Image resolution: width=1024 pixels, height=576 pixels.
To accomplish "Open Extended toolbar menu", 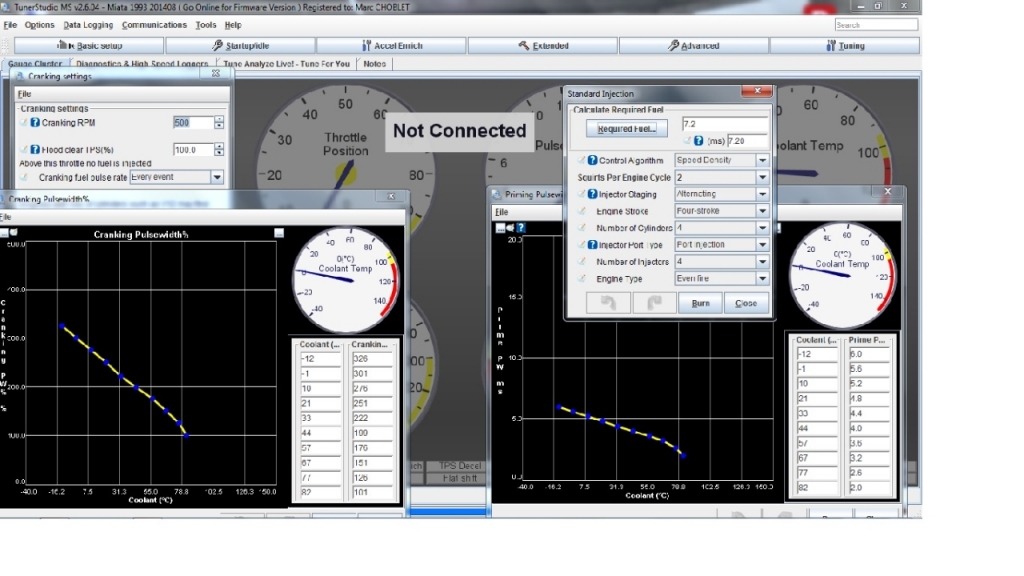I will (x=543, y=46).
